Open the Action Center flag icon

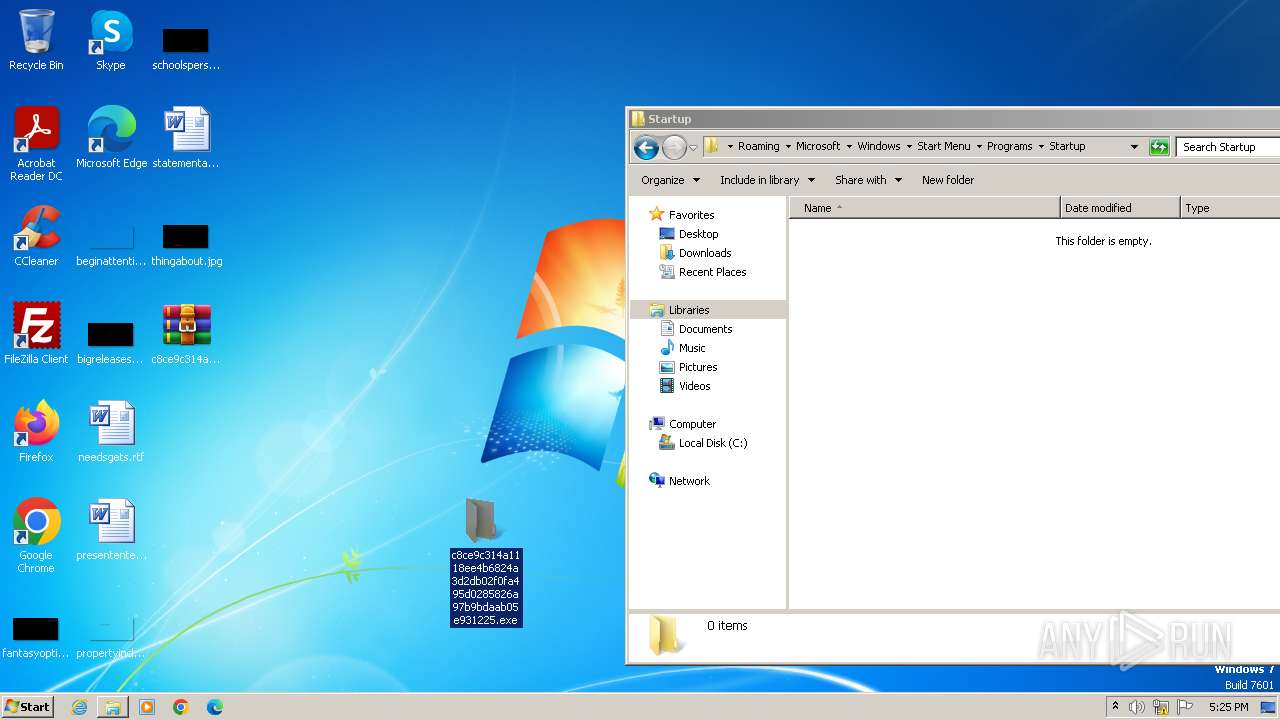pyautogui.click(x=1185, y=707)
